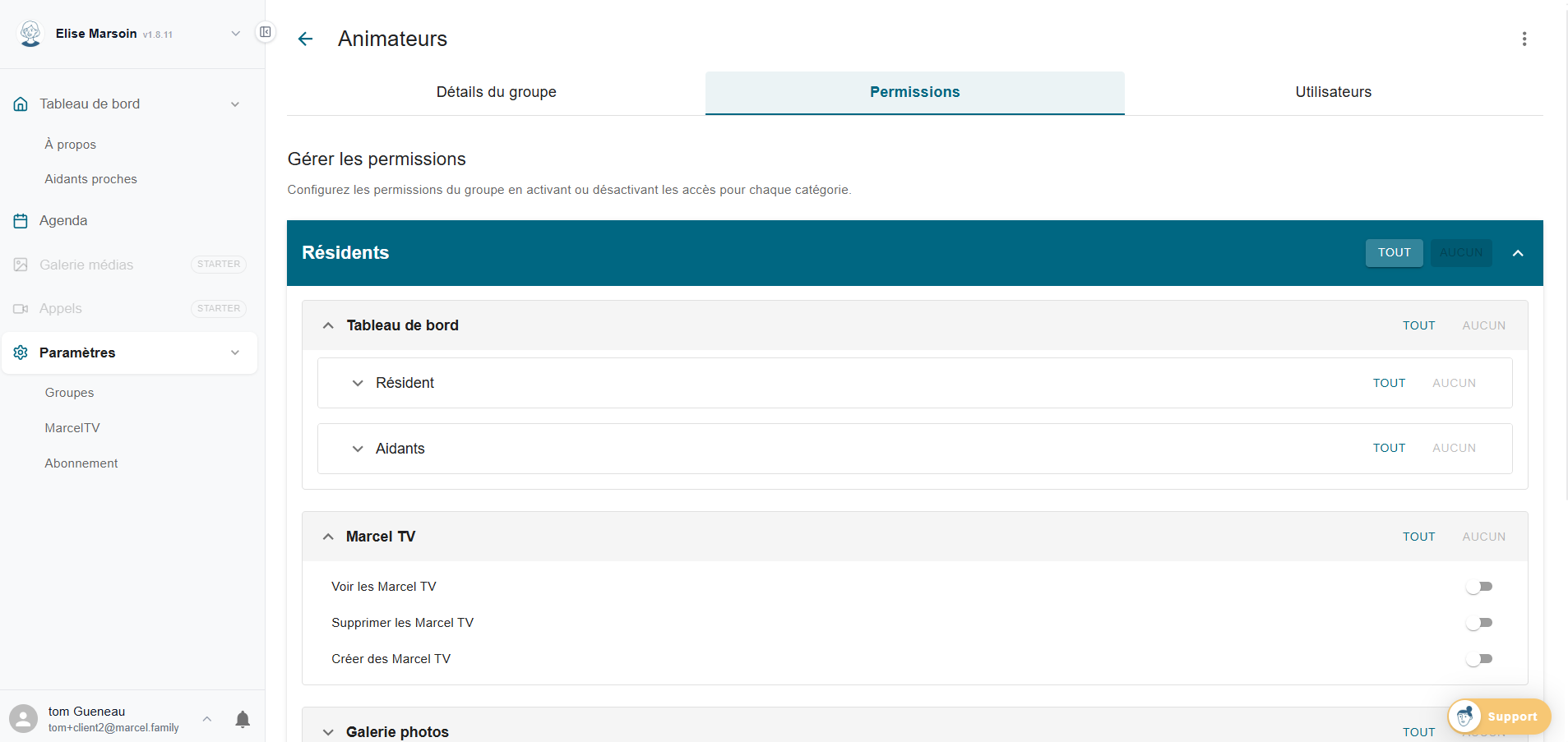Enable Supprimer les Marcel TV
1568x742 pixels.
(1480, 622)
